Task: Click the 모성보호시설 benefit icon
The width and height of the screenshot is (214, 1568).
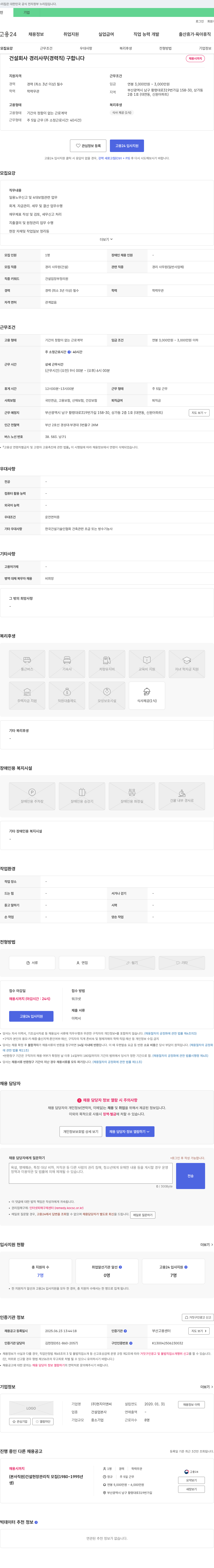Action: (107, 696)
